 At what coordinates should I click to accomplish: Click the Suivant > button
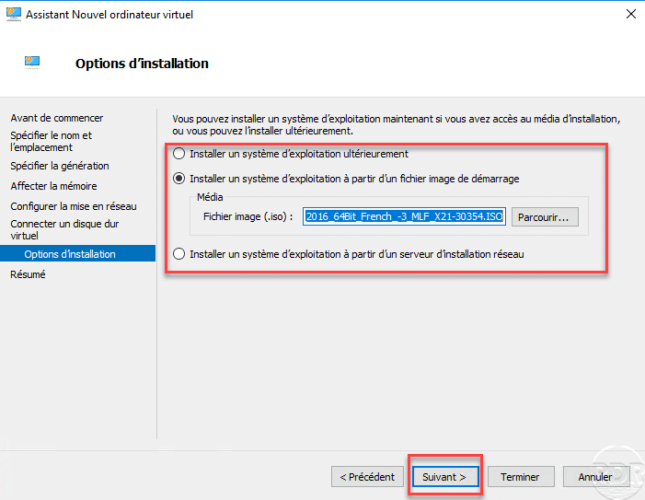[445, 477]
